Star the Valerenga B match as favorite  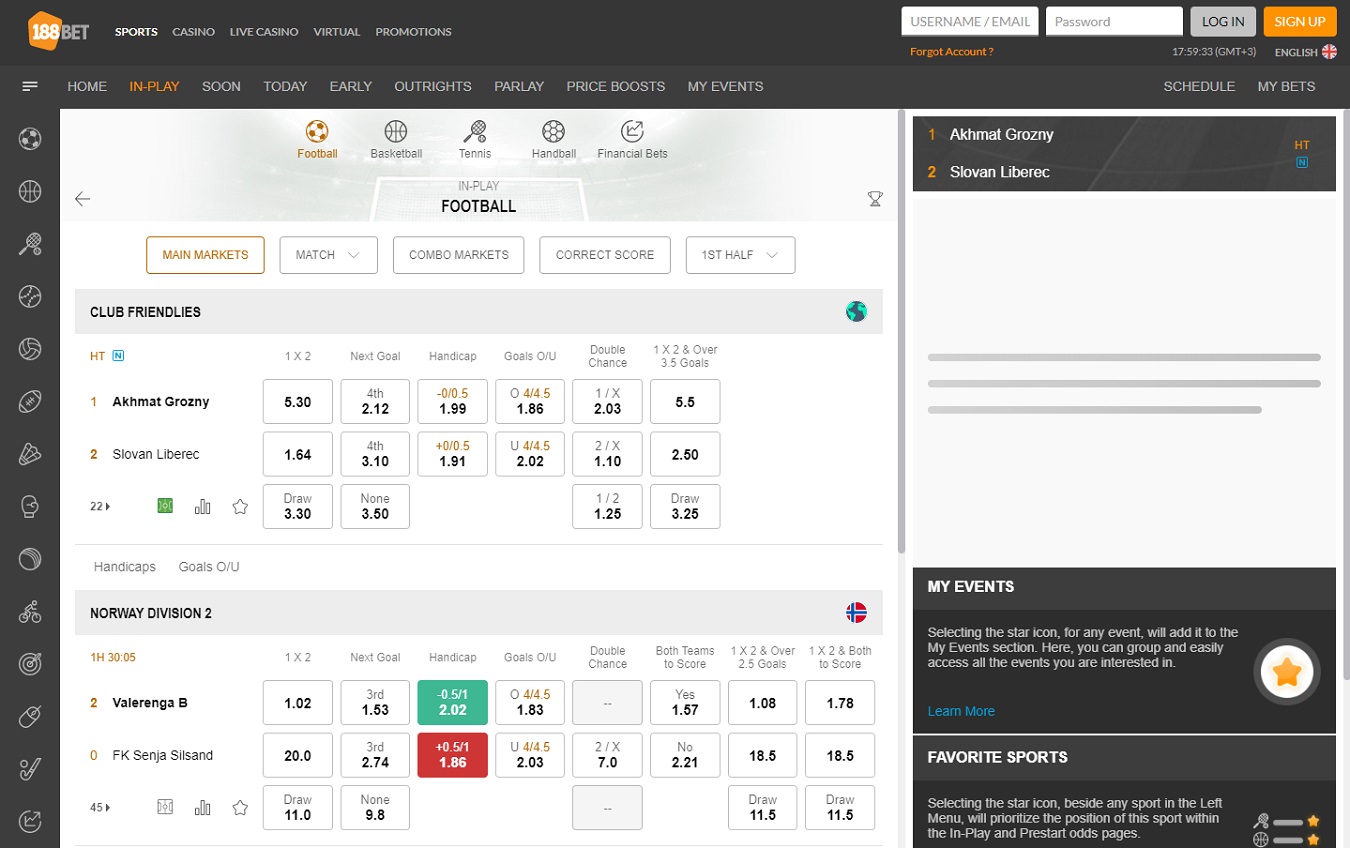(240, 807)
